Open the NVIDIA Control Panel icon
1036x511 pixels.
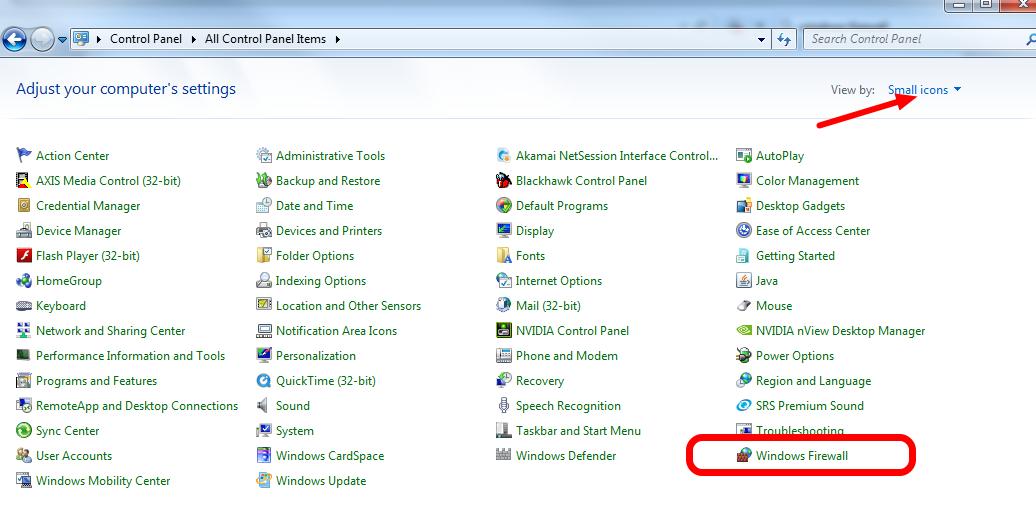coord(503,331)
